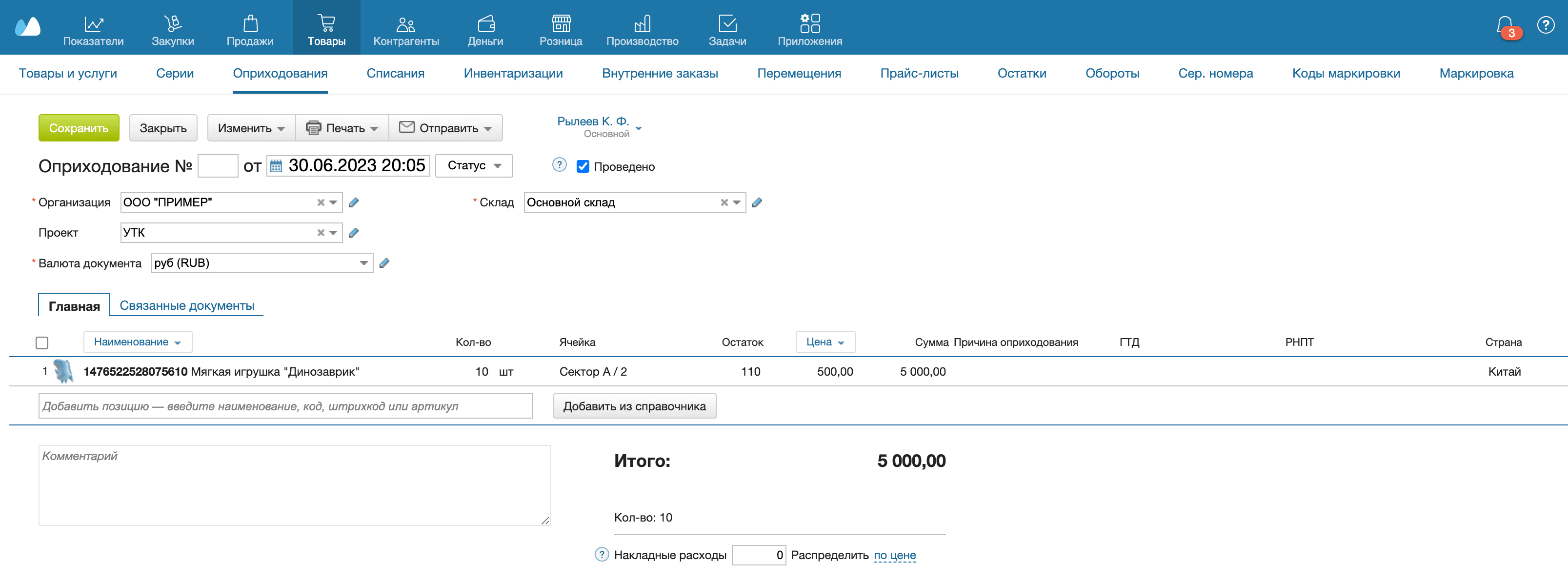The height and width of the screenshot is (584, 1568).
Task: Click help icon near Накладные расходы
Action: point(602,554)
